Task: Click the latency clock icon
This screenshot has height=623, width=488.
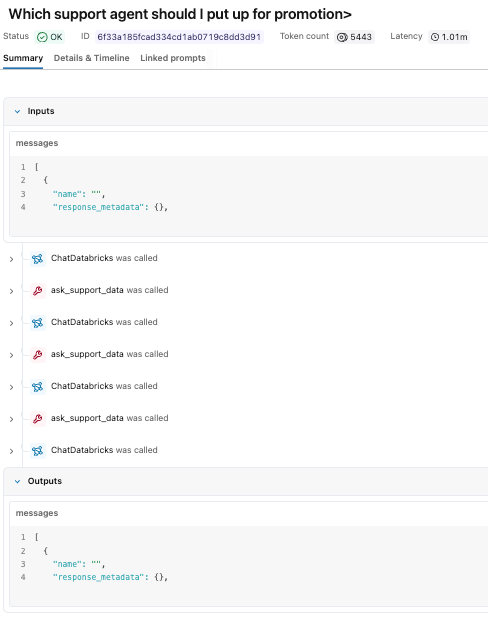Action: click(x=435, y=37)
